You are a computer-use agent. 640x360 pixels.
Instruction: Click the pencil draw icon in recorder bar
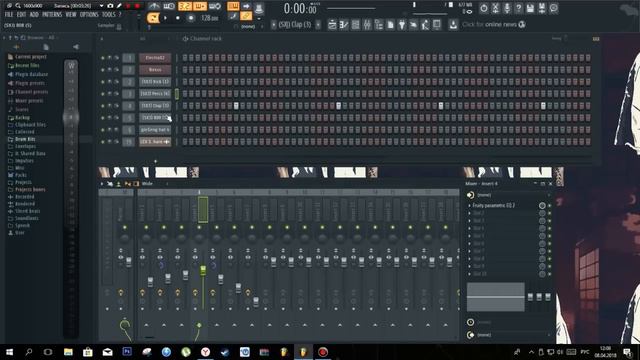pyautogui.click(x=119, y=6)
